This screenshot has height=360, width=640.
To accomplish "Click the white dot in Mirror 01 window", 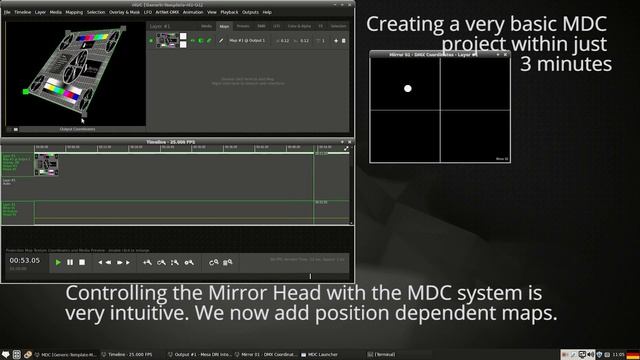I will pyautogui.click(x=407, y=89).
